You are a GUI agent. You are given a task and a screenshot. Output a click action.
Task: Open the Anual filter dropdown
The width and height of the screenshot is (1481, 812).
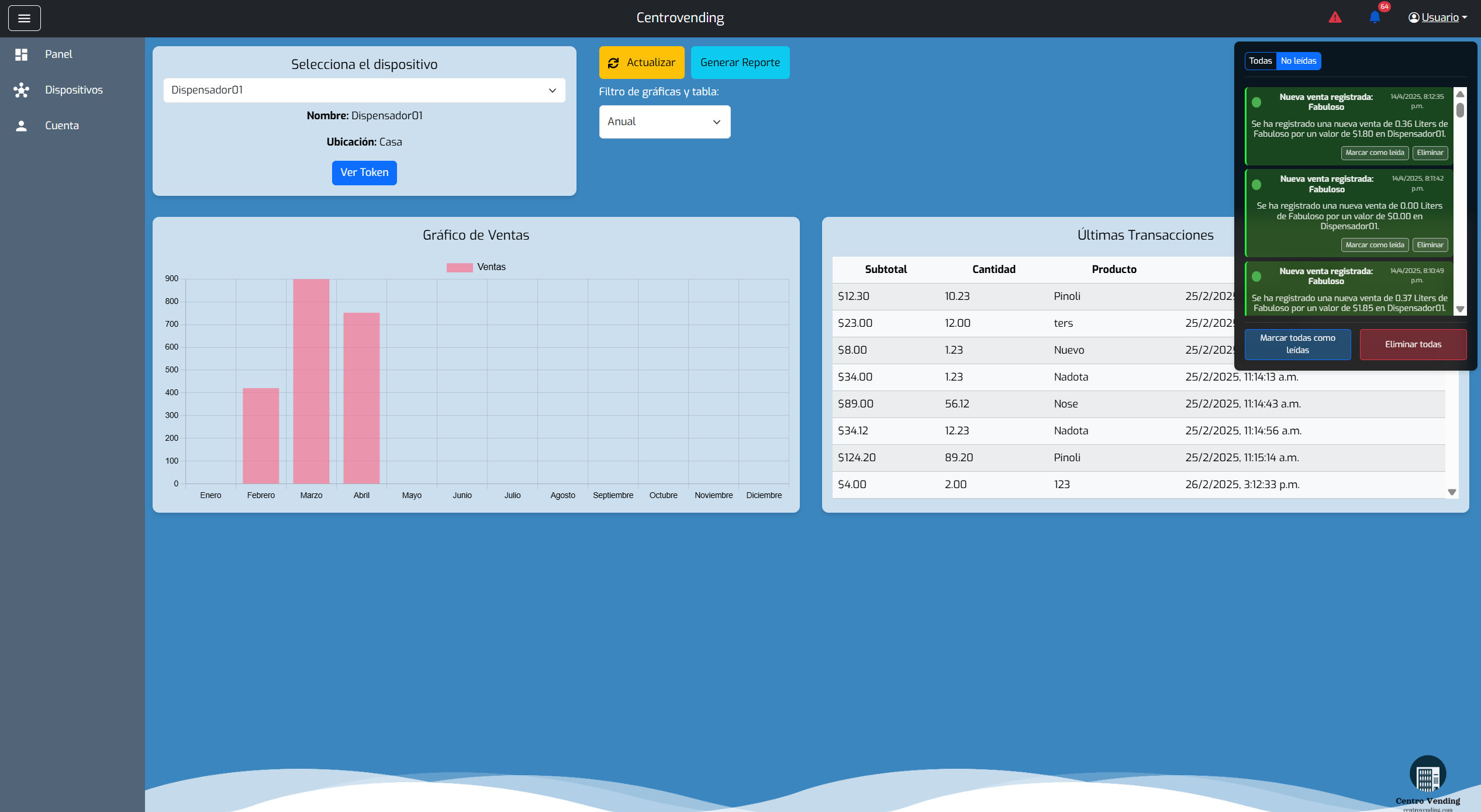[x=664, y=122]
